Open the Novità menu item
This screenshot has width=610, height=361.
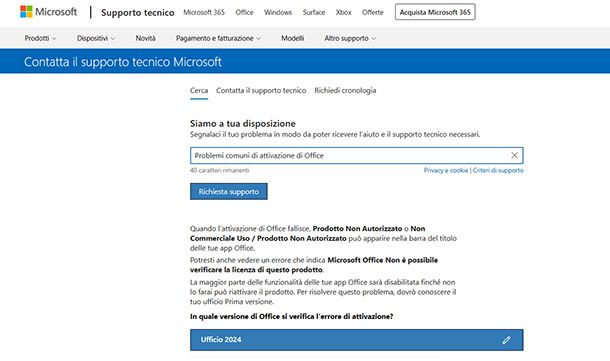pos(145,38)
